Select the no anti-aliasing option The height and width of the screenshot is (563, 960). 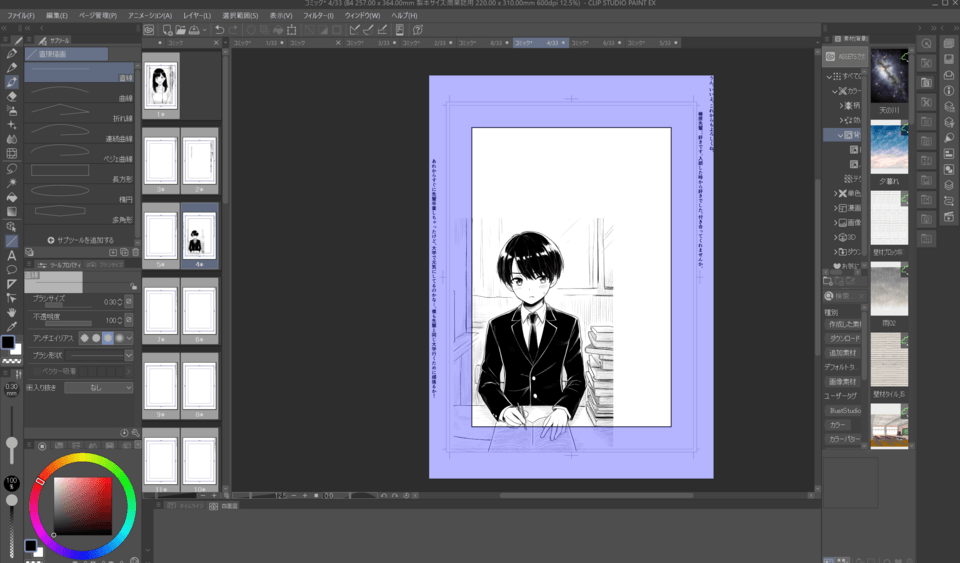[84, 338]
